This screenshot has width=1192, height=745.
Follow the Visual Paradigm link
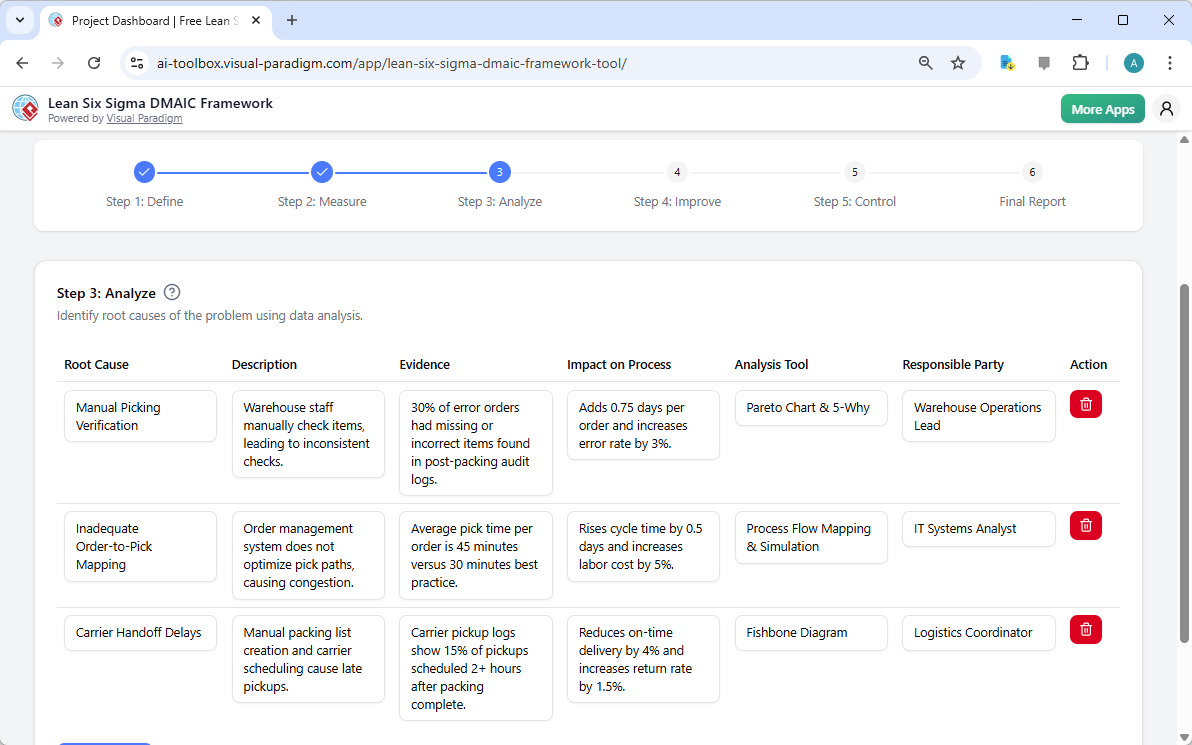point(144,118)
